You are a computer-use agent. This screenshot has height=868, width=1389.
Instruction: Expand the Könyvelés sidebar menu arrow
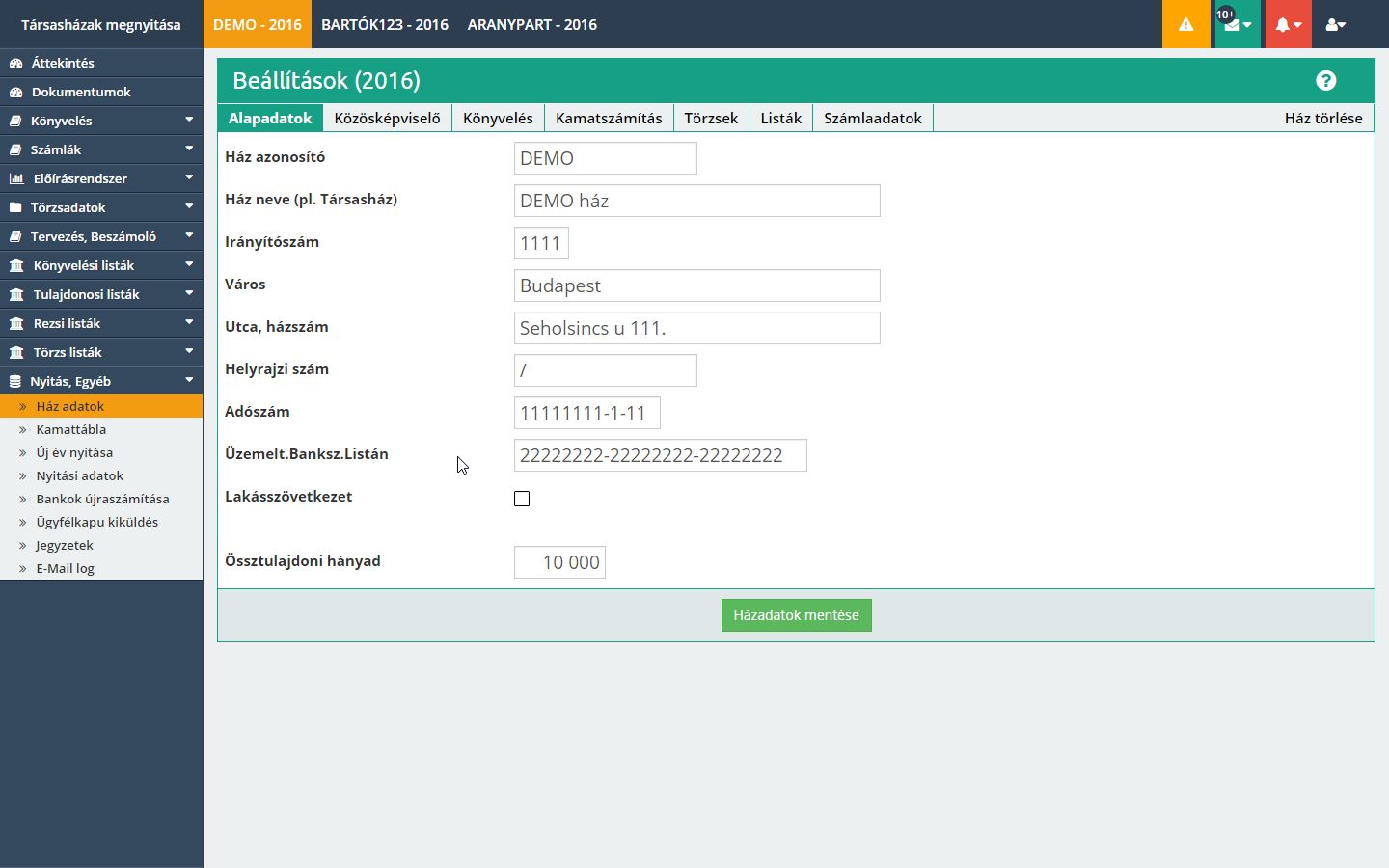pyautogui.click(x=189, y=120)
